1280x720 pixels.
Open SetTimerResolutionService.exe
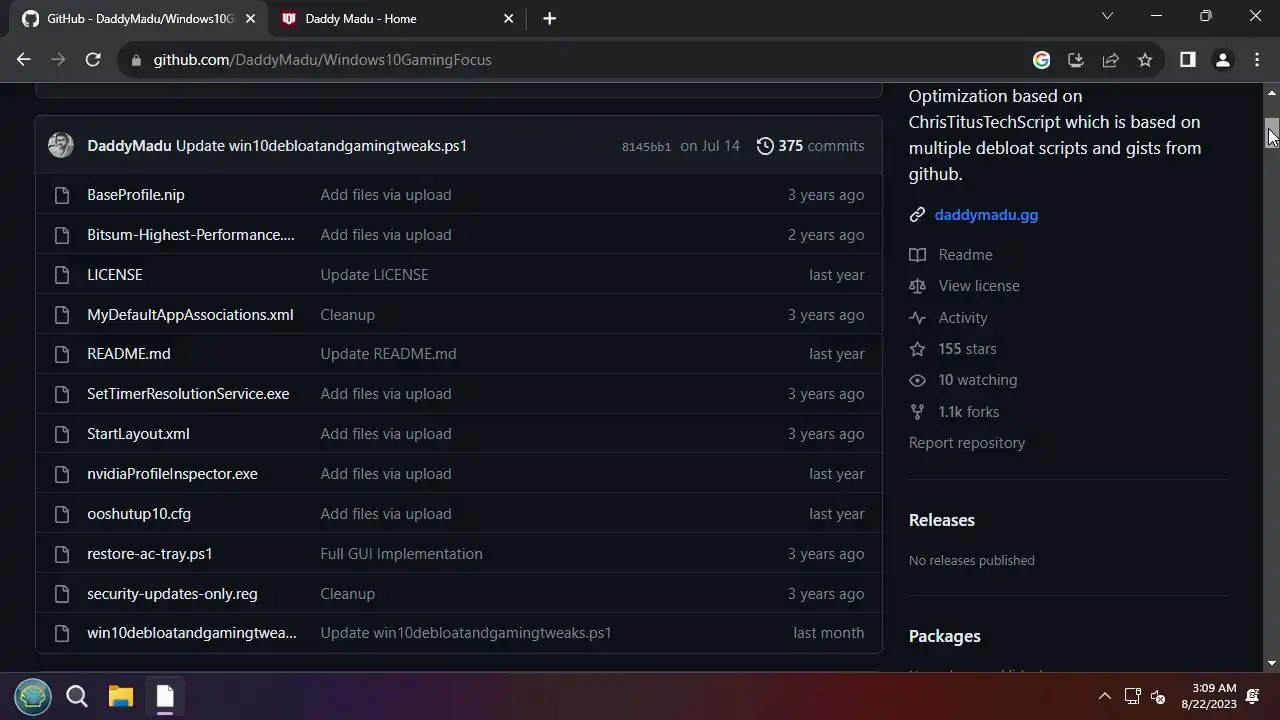tap(188, 394)
